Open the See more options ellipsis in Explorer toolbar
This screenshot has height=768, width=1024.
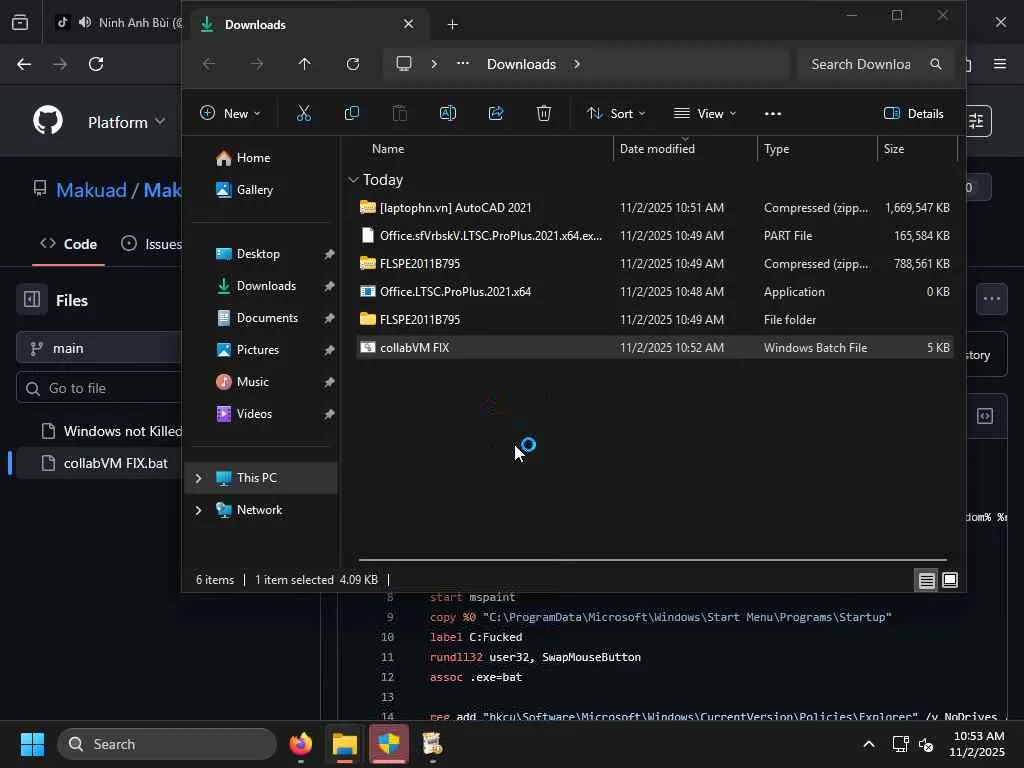773,114
